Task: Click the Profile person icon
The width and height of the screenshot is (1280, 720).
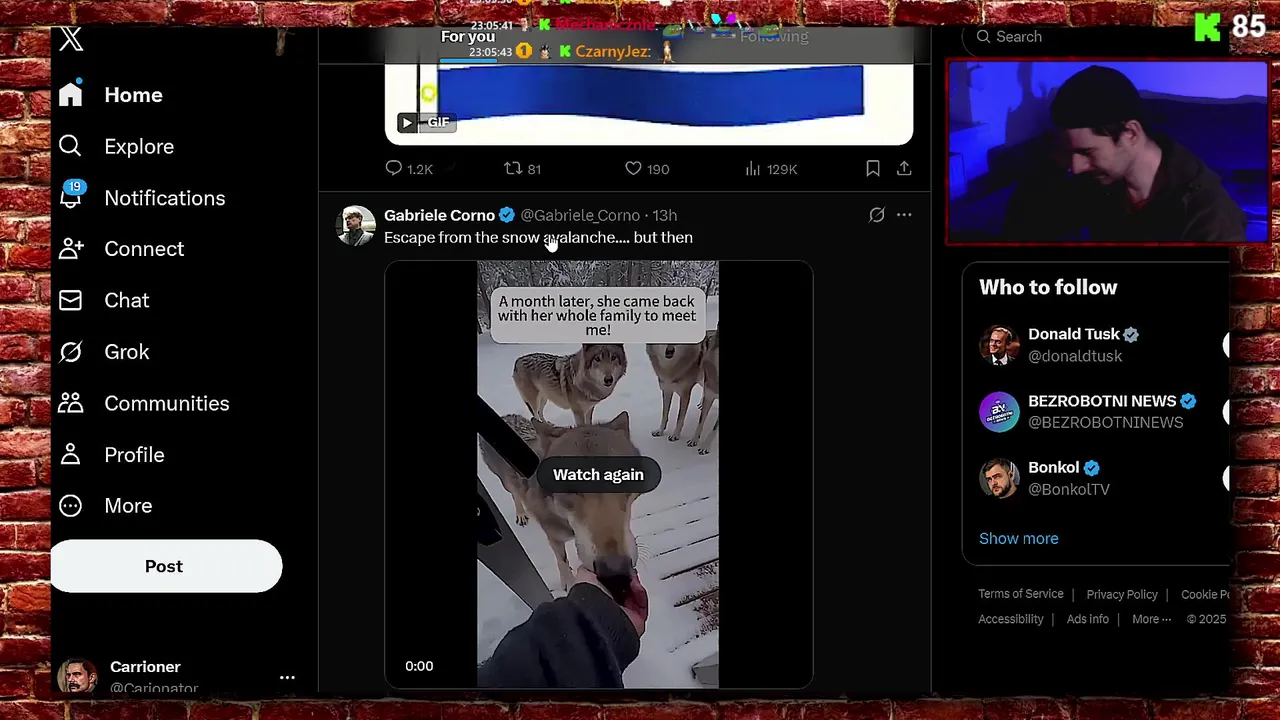Action: coord(70,454)
